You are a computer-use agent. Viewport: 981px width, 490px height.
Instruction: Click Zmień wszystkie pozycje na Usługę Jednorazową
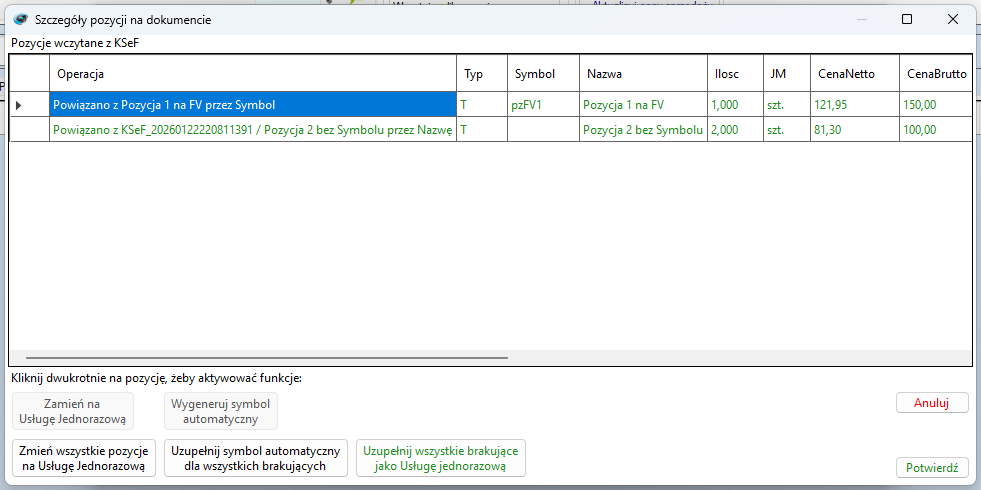pos(84,457)
